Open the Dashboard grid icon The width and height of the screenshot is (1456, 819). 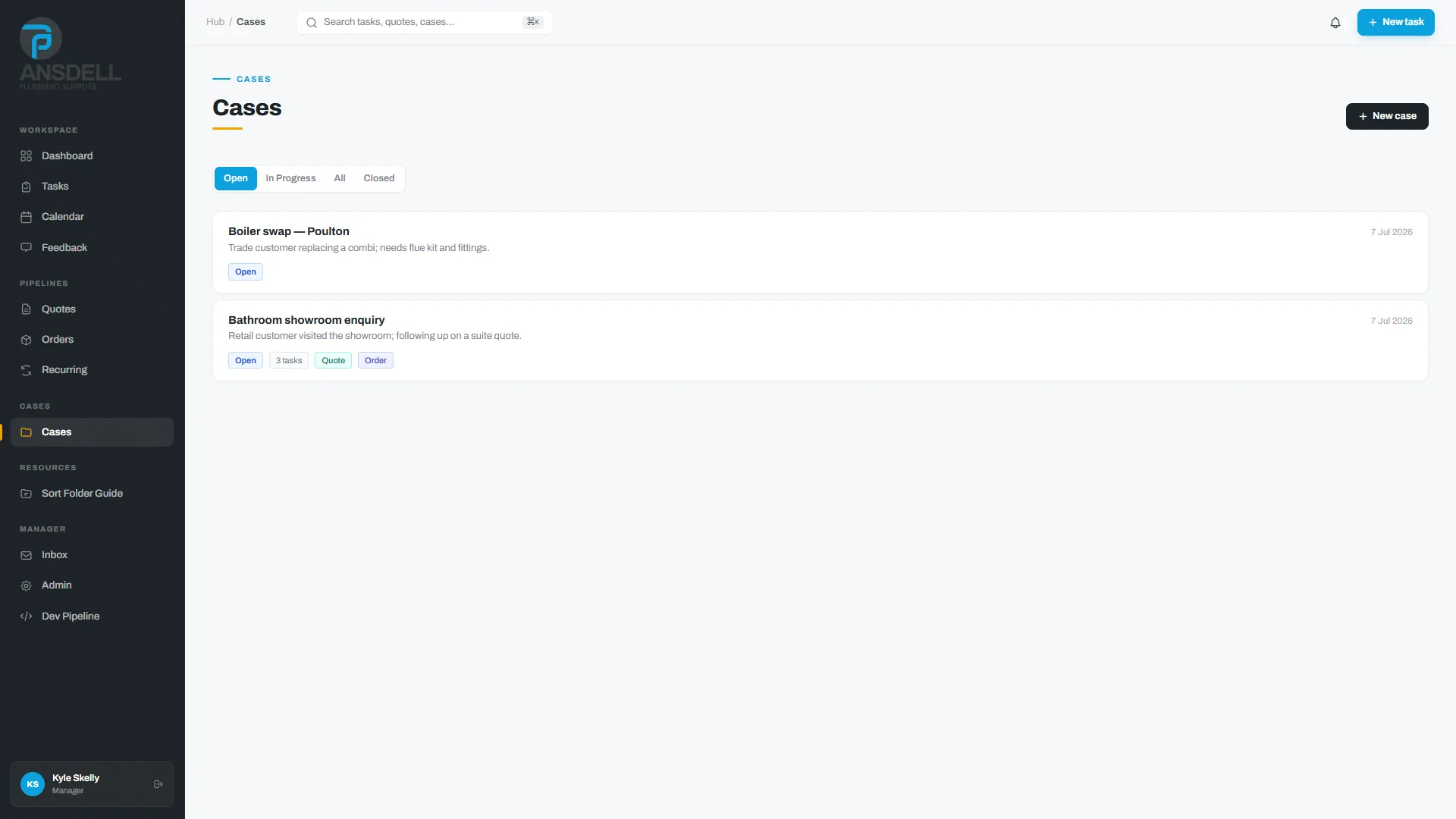[26, 156]
